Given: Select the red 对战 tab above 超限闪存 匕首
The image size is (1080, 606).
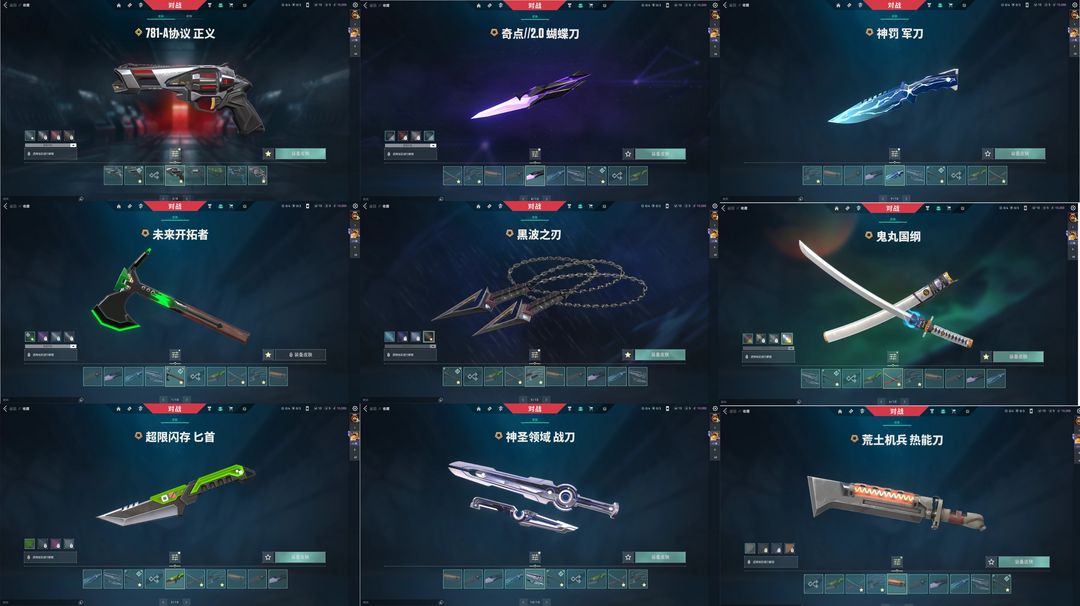Looking at the screenshot, I should point(175,408).
